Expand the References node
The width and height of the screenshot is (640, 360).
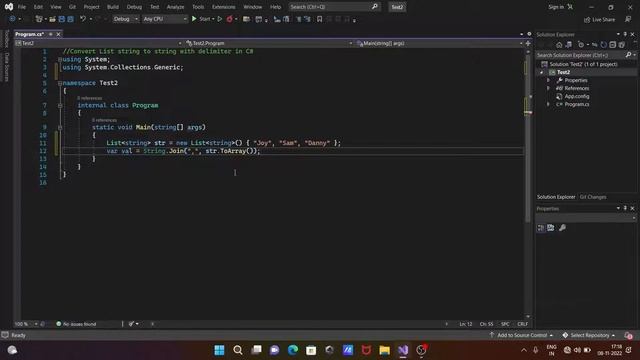point(548,88)
